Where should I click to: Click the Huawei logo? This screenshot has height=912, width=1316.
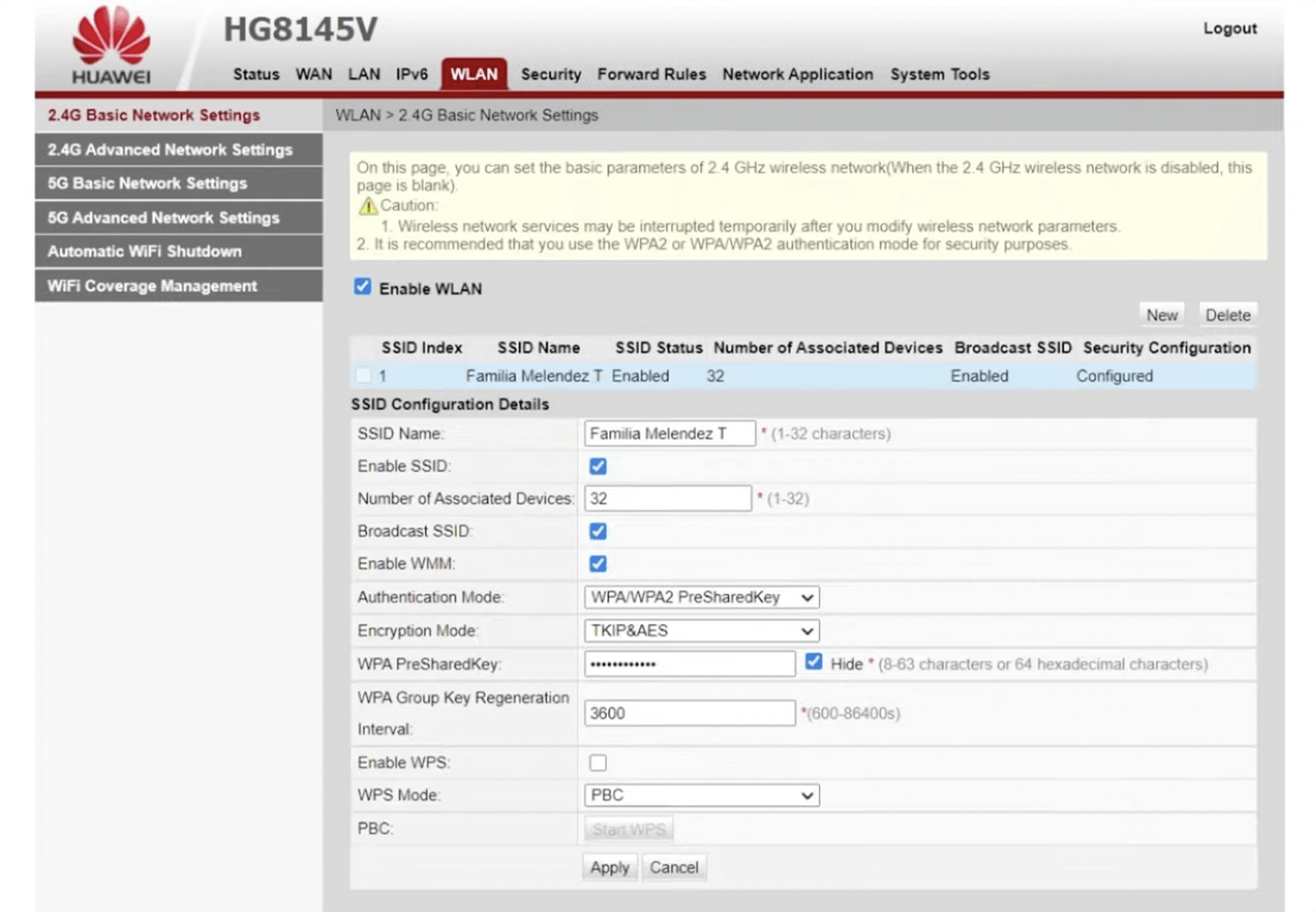(111, 45)
